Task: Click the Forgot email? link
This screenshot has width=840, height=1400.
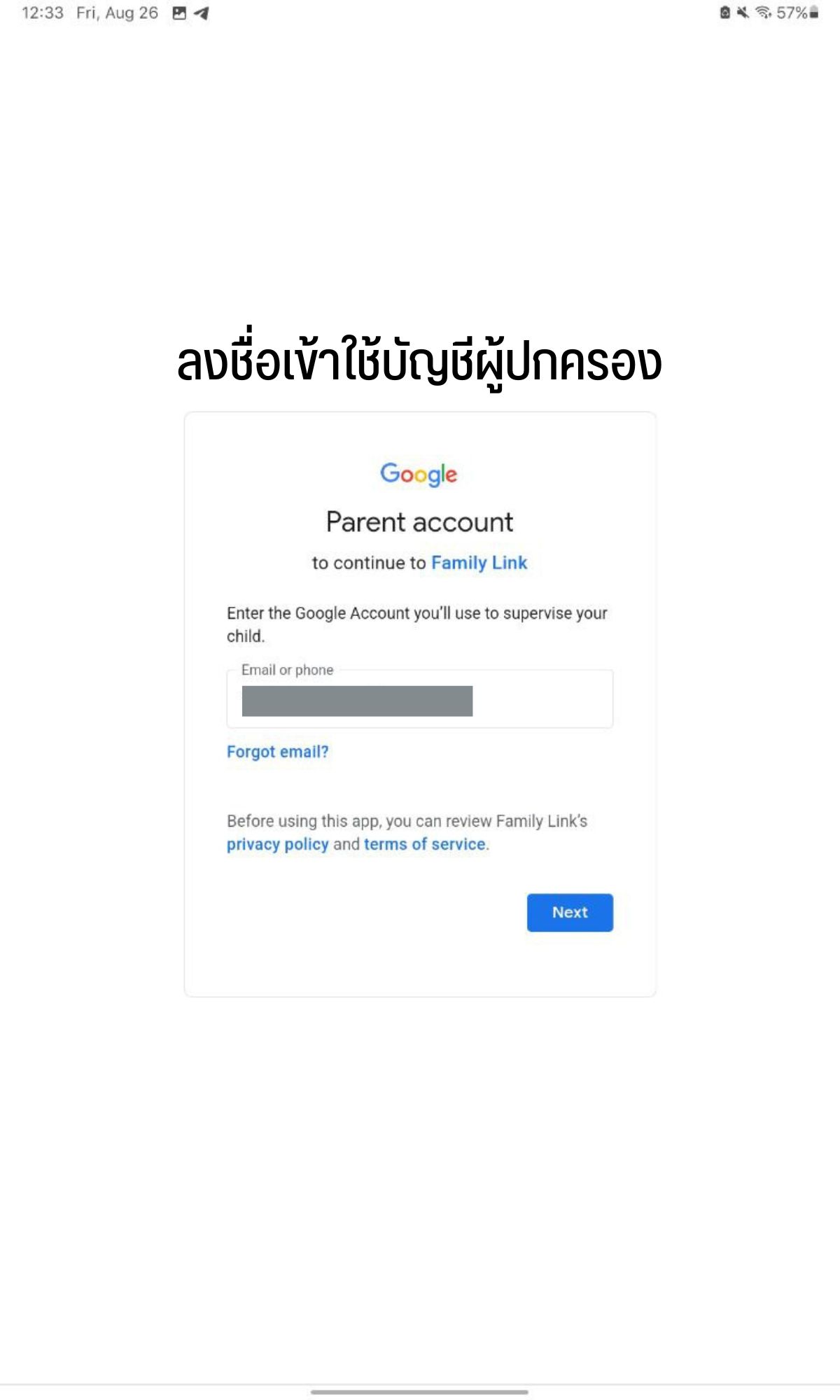Action: tap(277, 752)
